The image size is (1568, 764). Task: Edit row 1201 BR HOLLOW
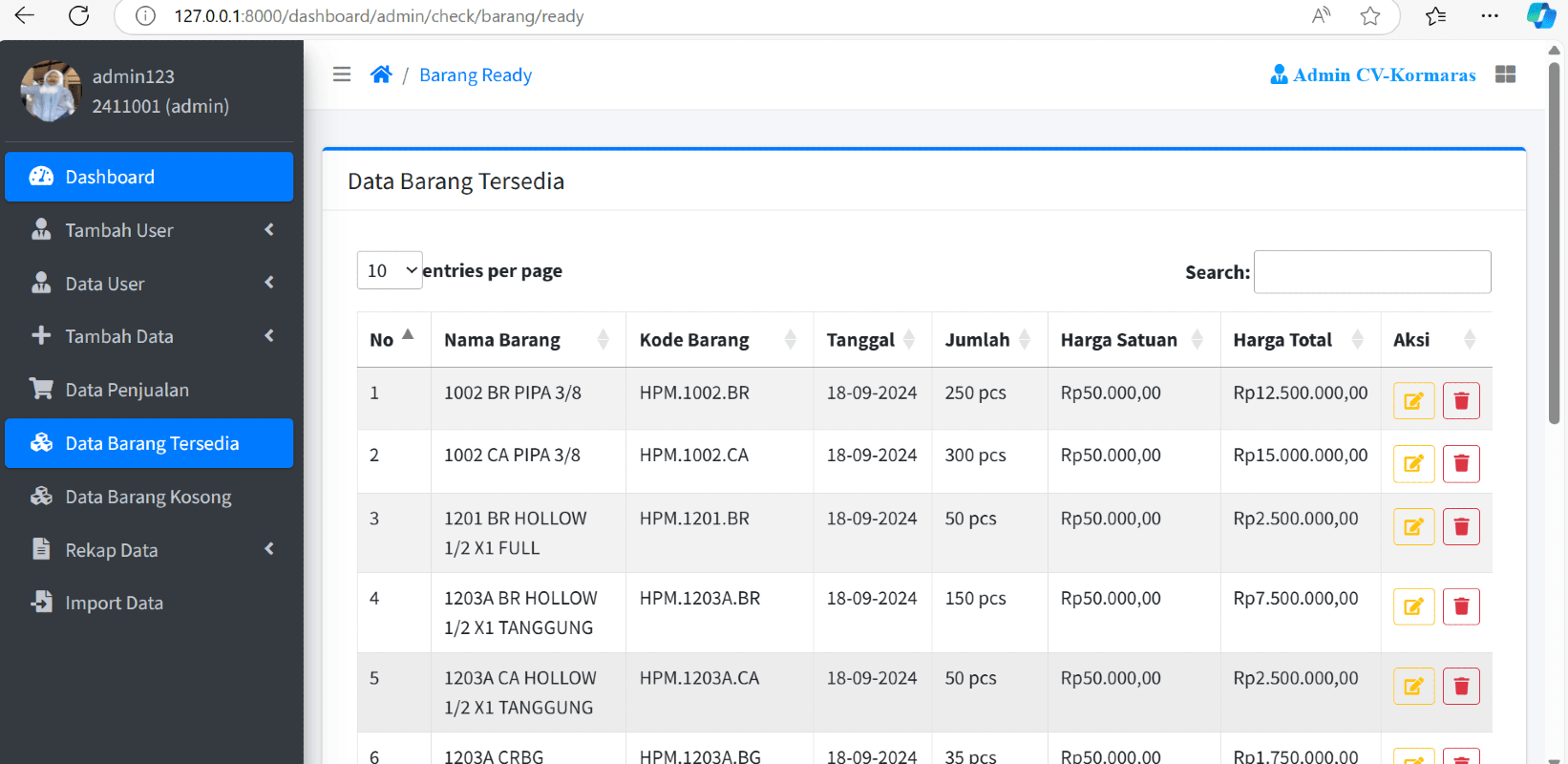pyautogui.click(x=1413, y=527)
